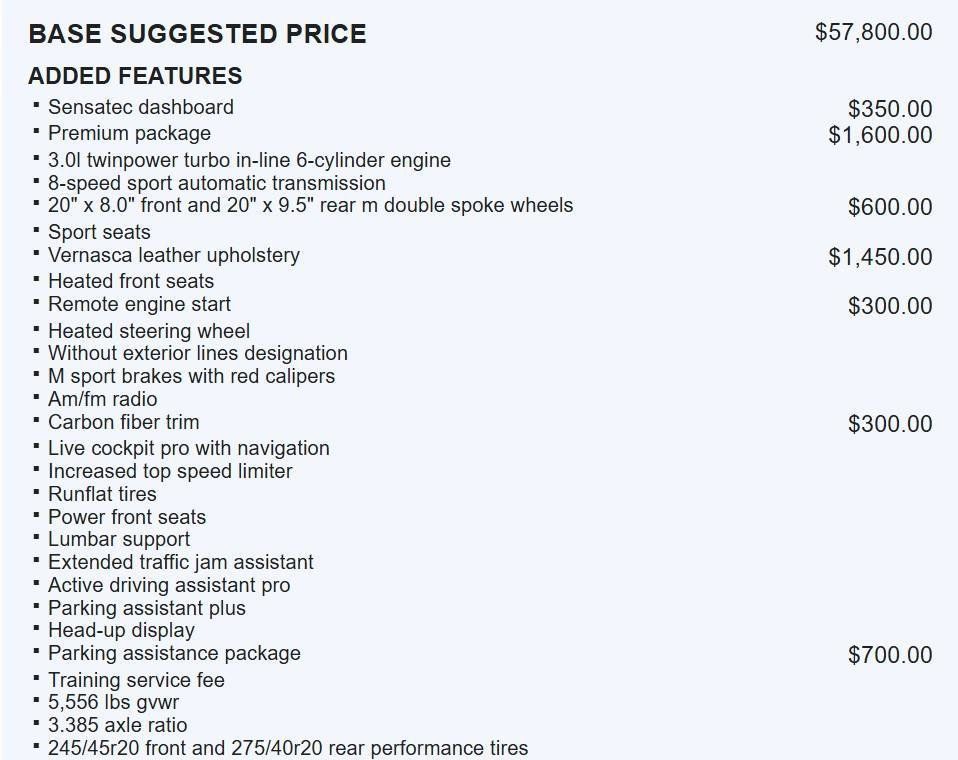Viewport: 958px width, 760px height.
Task: Select the Head-up display feature line
Action: pyautogui.click(x=121, y=630)
